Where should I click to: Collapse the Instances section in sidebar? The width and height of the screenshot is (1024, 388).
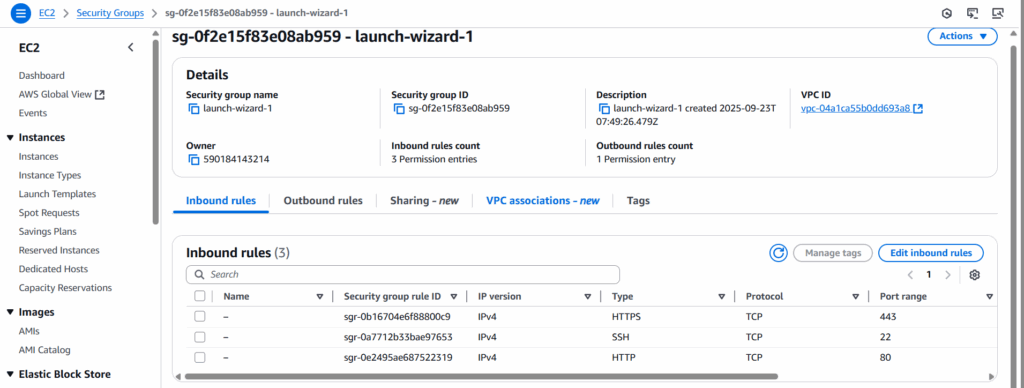pyautogui.click(x=10, y=138)
